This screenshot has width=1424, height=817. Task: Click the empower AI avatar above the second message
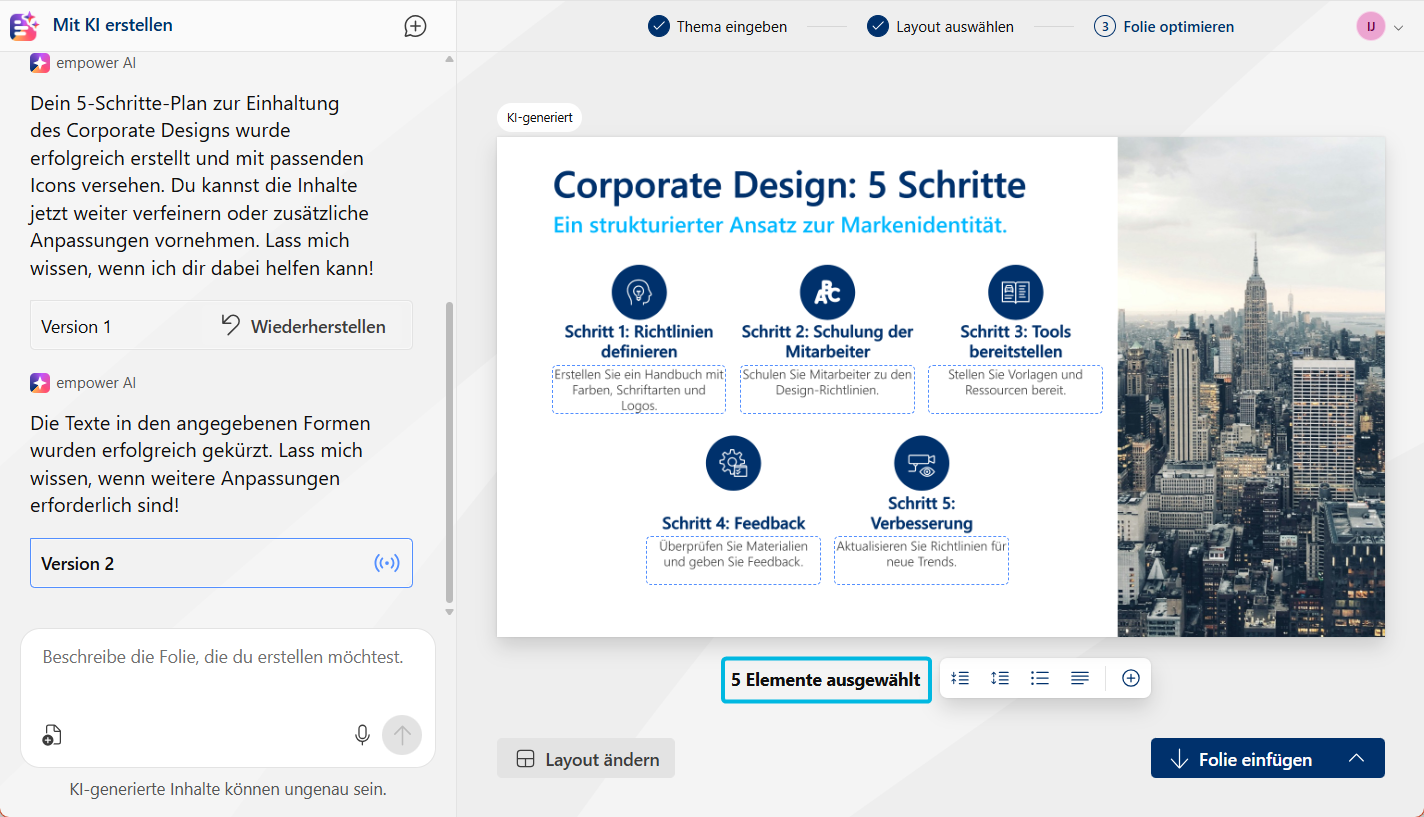(40, 383)
